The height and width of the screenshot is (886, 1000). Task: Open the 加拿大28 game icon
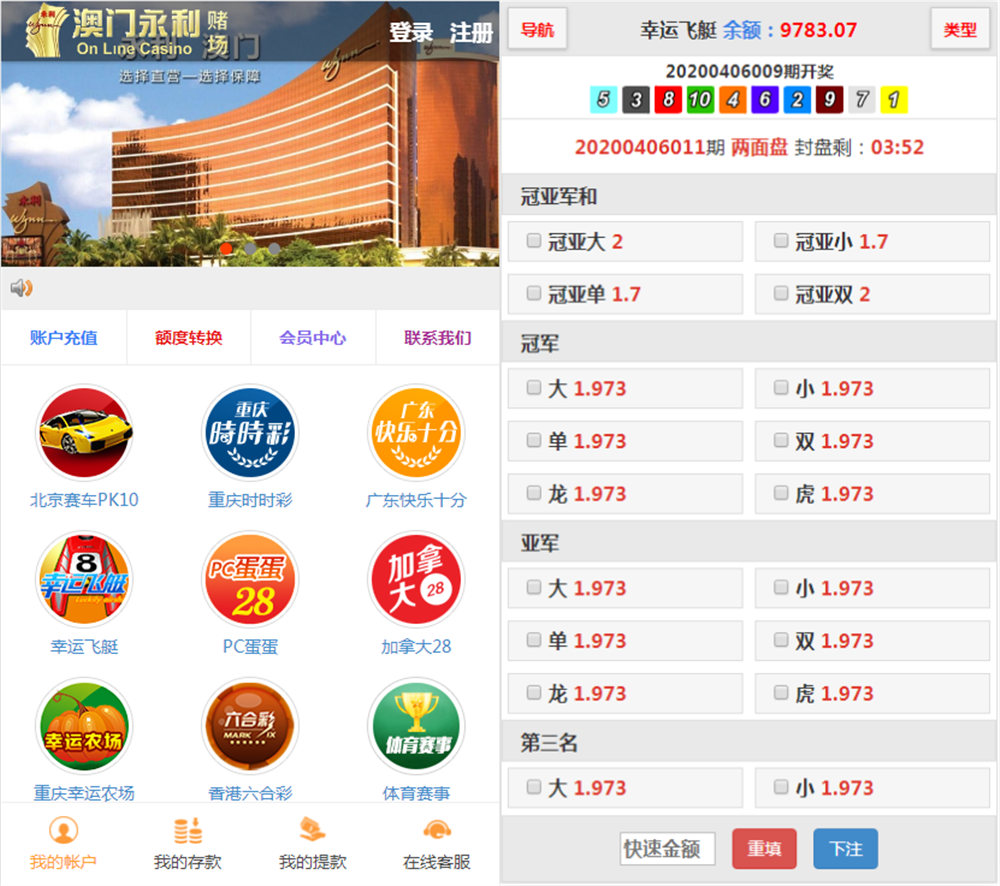point(416,580)
